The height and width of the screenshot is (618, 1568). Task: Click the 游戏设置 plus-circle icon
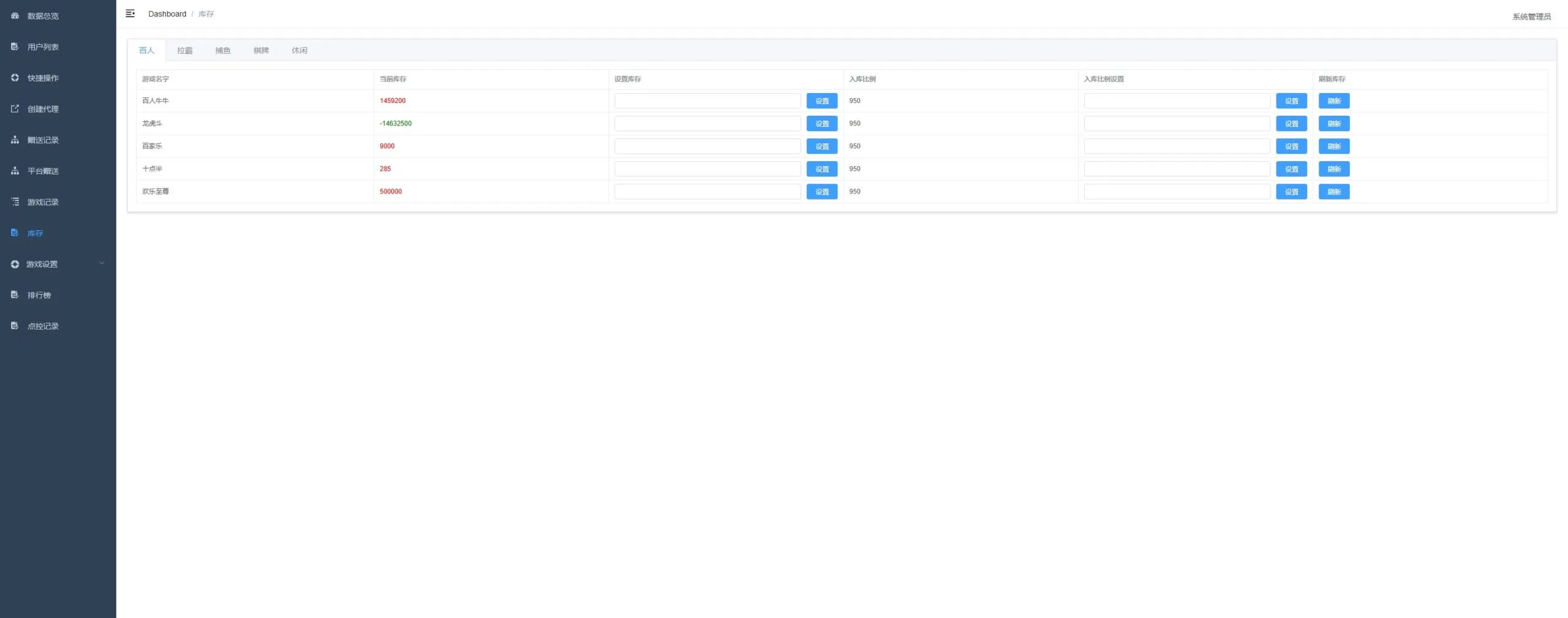click(x=15, y=264)
